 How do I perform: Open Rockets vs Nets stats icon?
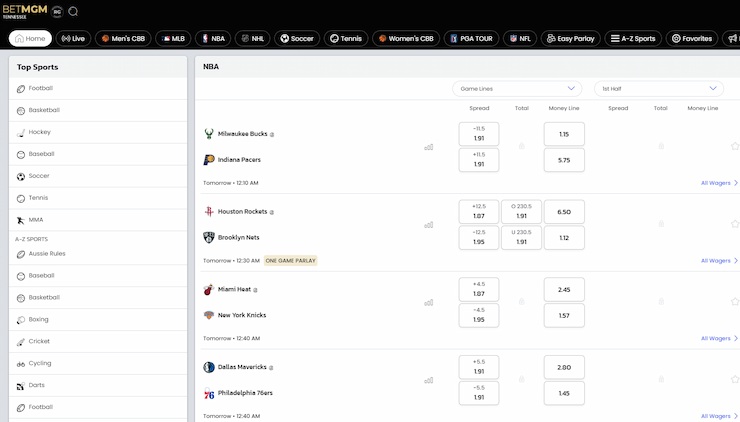coord(429,225)
